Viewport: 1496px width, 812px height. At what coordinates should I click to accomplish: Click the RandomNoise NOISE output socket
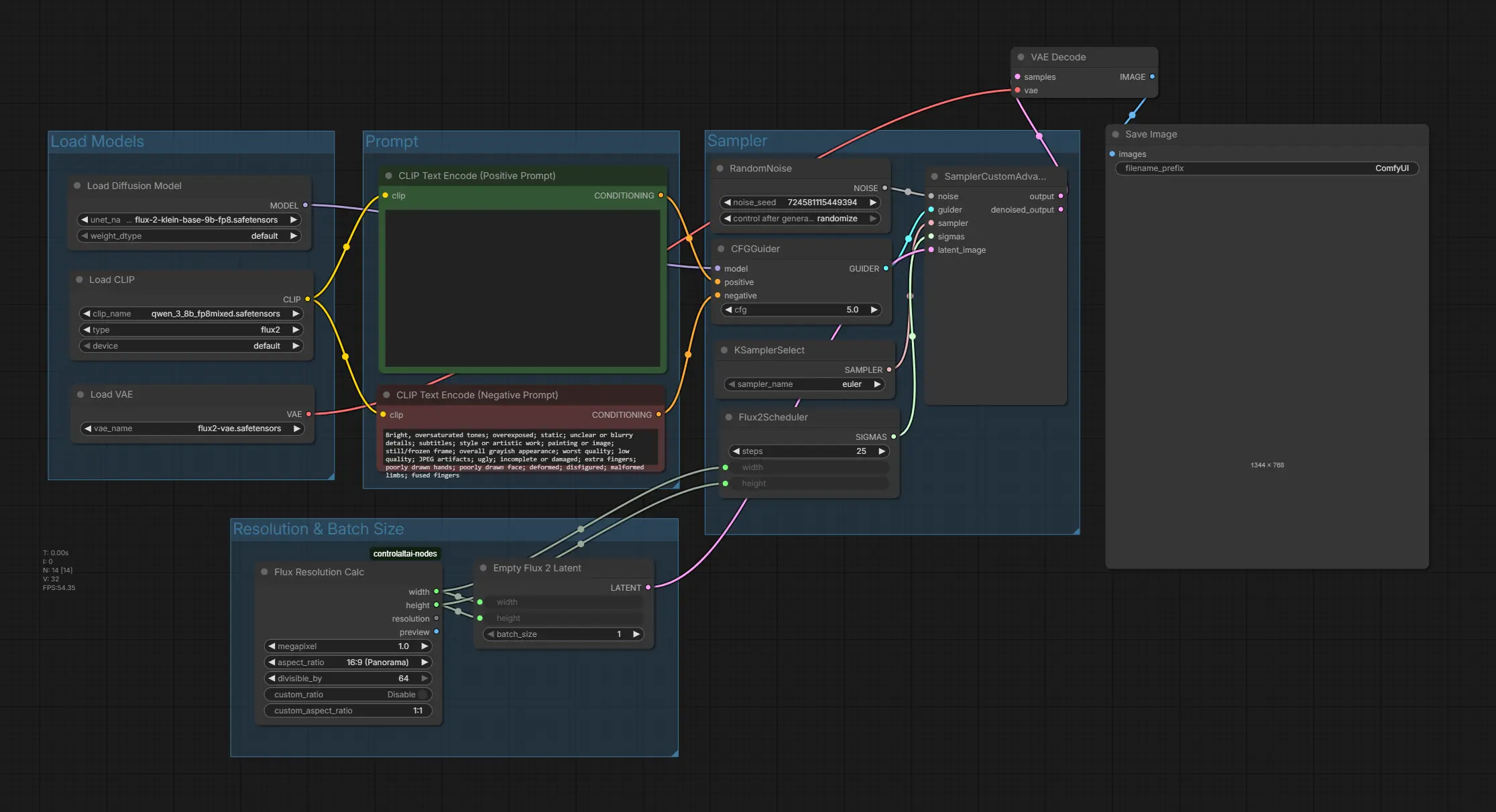pos(885,188)
